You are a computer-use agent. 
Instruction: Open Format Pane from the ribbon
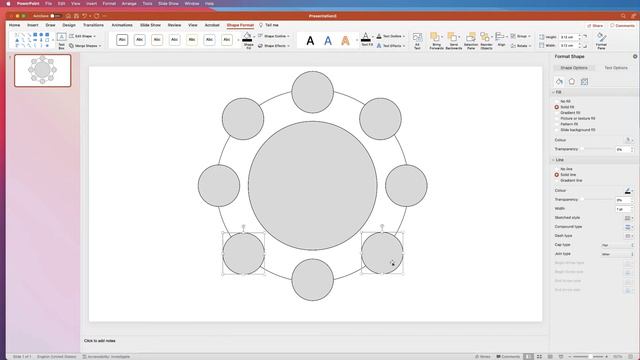(601, 41)
